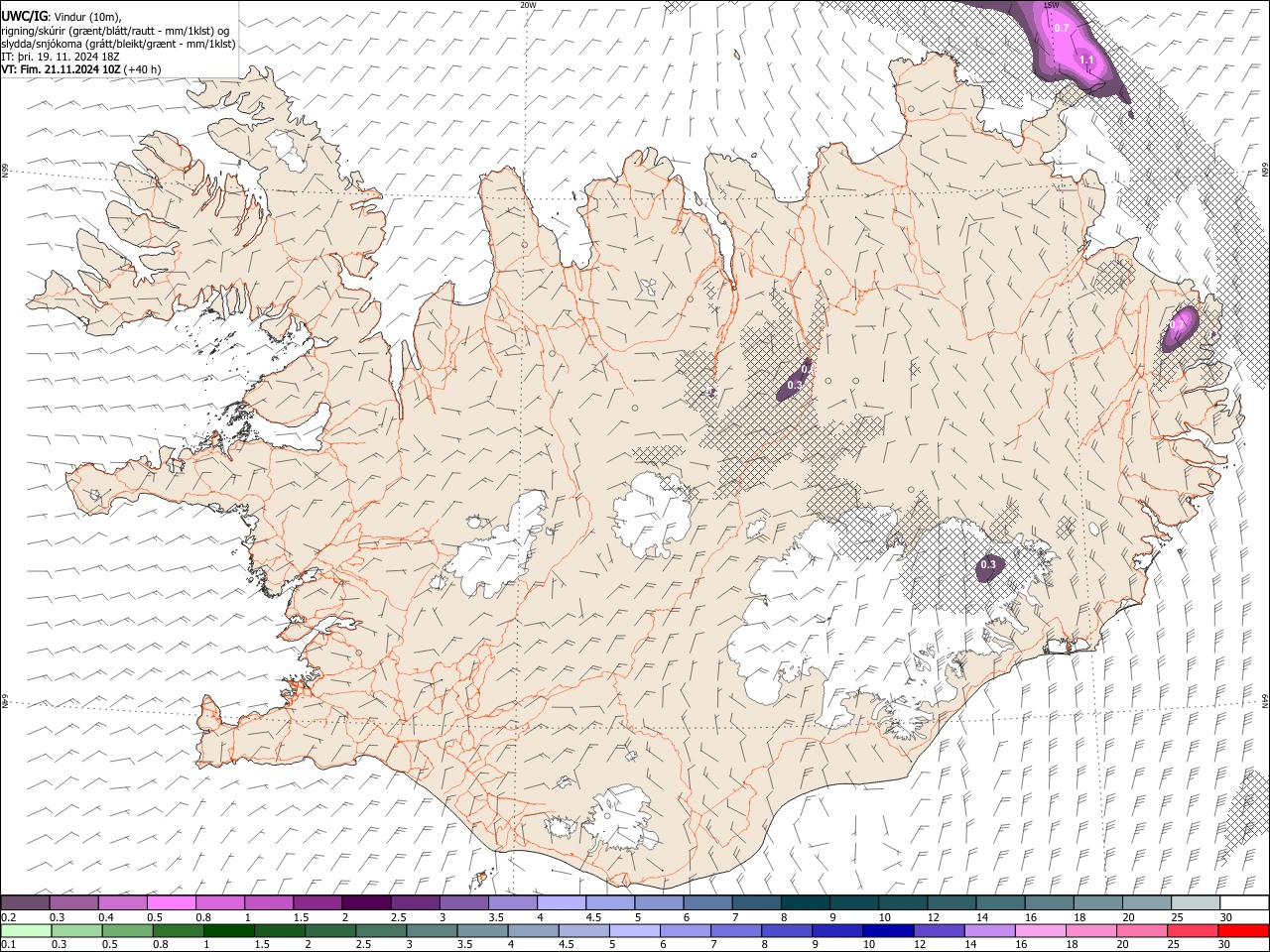The width and height of the screenshot is (1270, 952).
Task: Click the upper legend swatch between 14 and 16
Action: pyautogui.click(x=1000, y=902)
